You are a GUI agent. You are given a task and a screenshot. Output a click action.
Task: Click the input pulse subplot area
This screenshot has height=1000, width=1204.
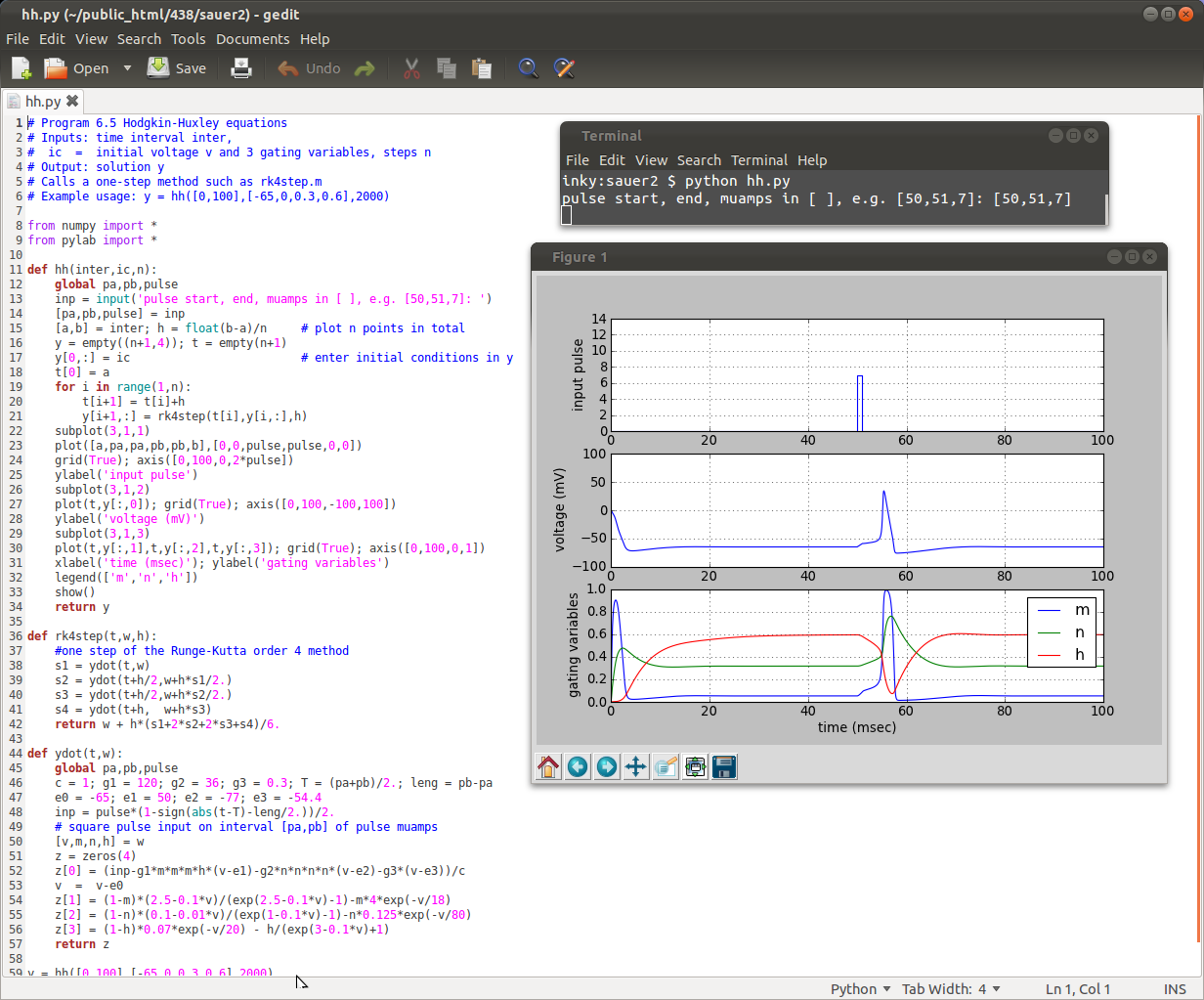(x=857, y=375)
